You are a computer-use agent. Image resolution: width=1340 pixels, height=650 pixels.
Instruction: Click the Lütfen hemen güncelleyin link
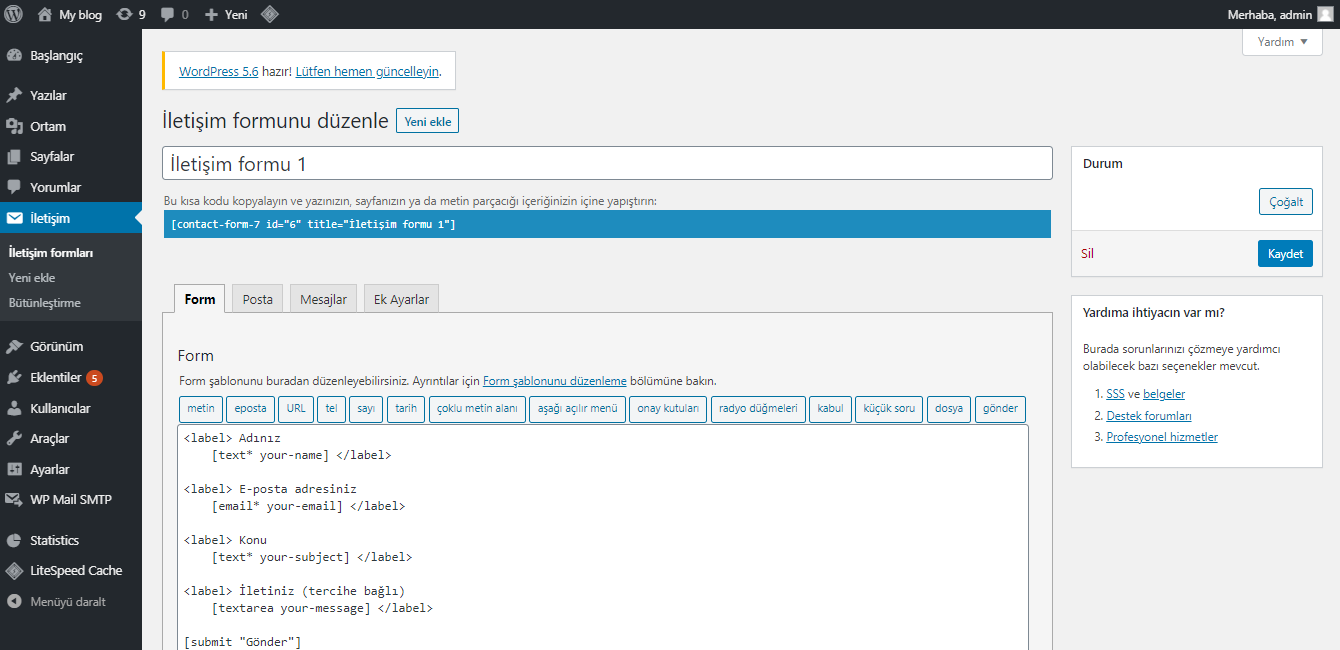coord(367,72)
